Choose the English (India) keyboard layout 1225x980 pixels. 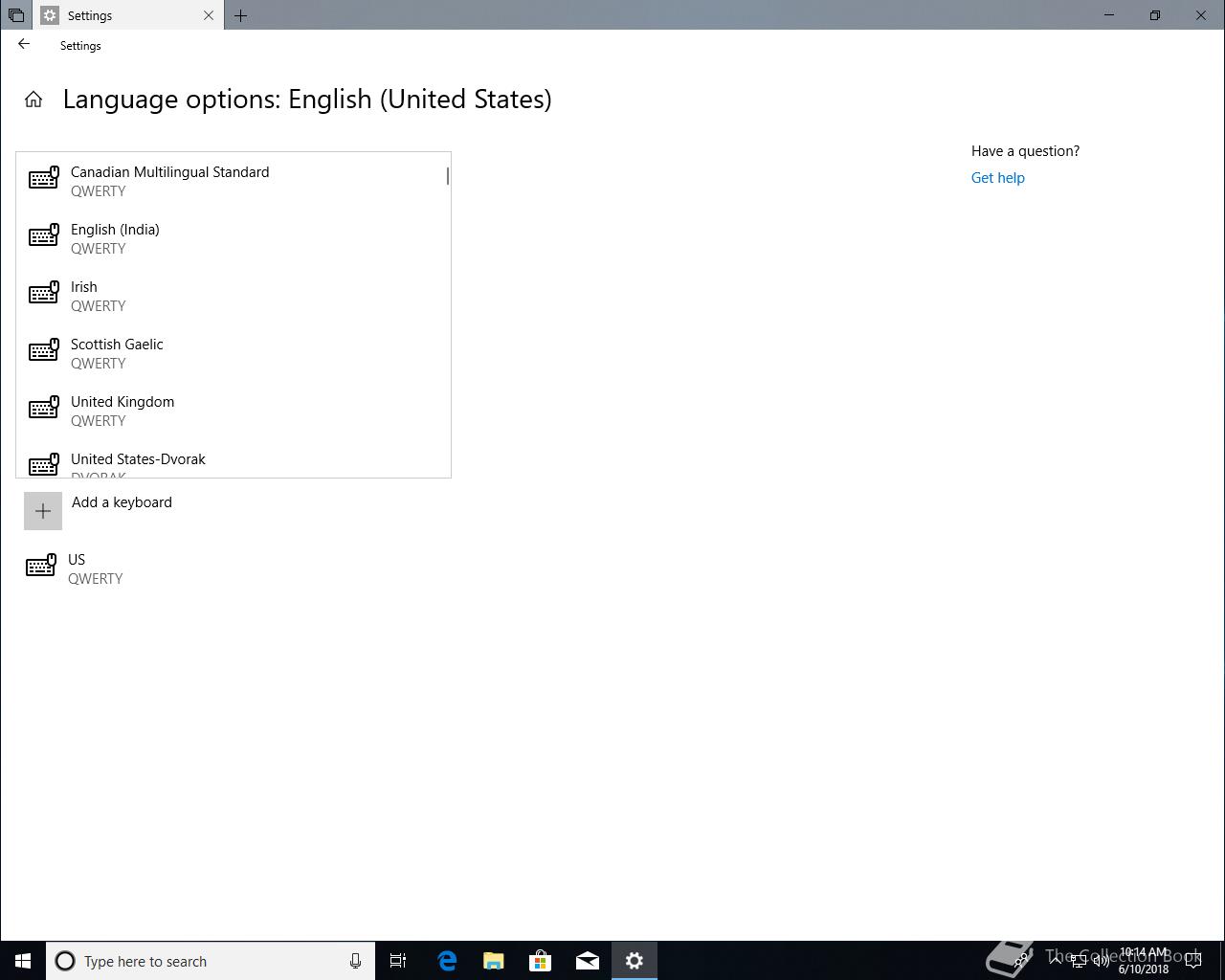(x=233, y=238)
